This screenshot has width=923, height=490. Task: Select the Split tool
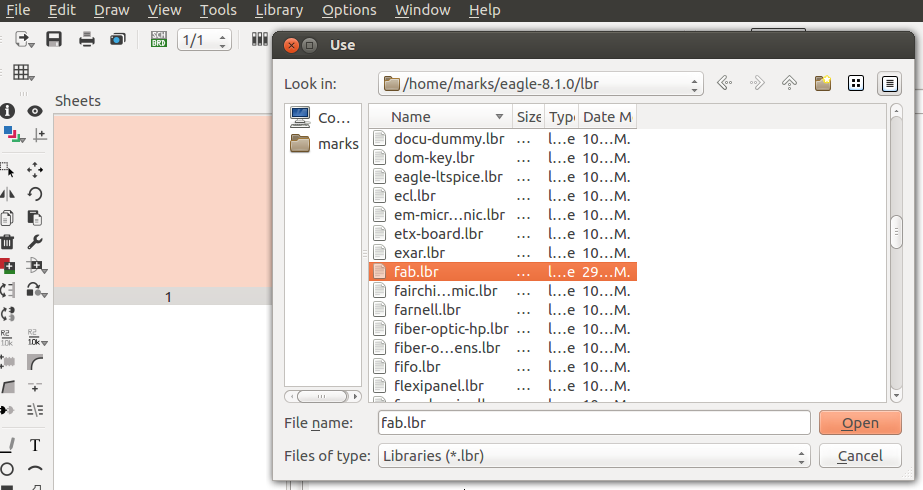point(8,386)
